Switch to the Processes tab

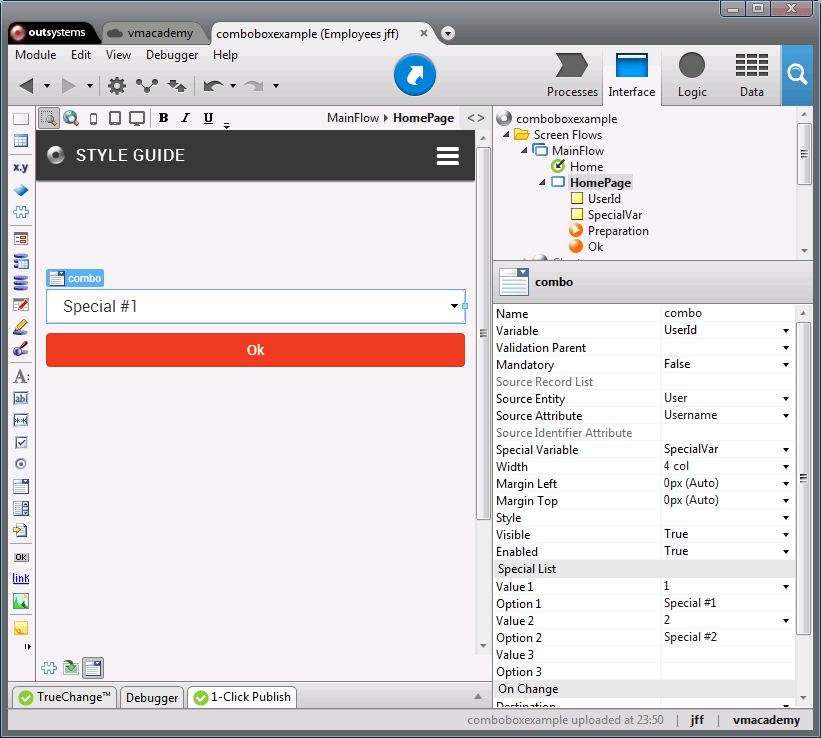[x=572, y=75]
